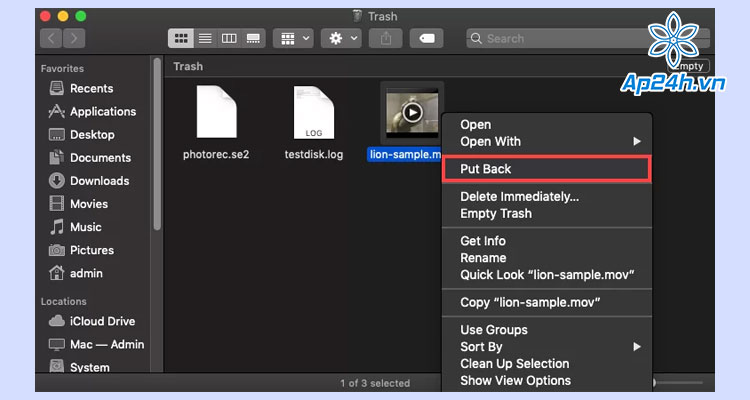Go forward with the right arrow button

[74, 38]
